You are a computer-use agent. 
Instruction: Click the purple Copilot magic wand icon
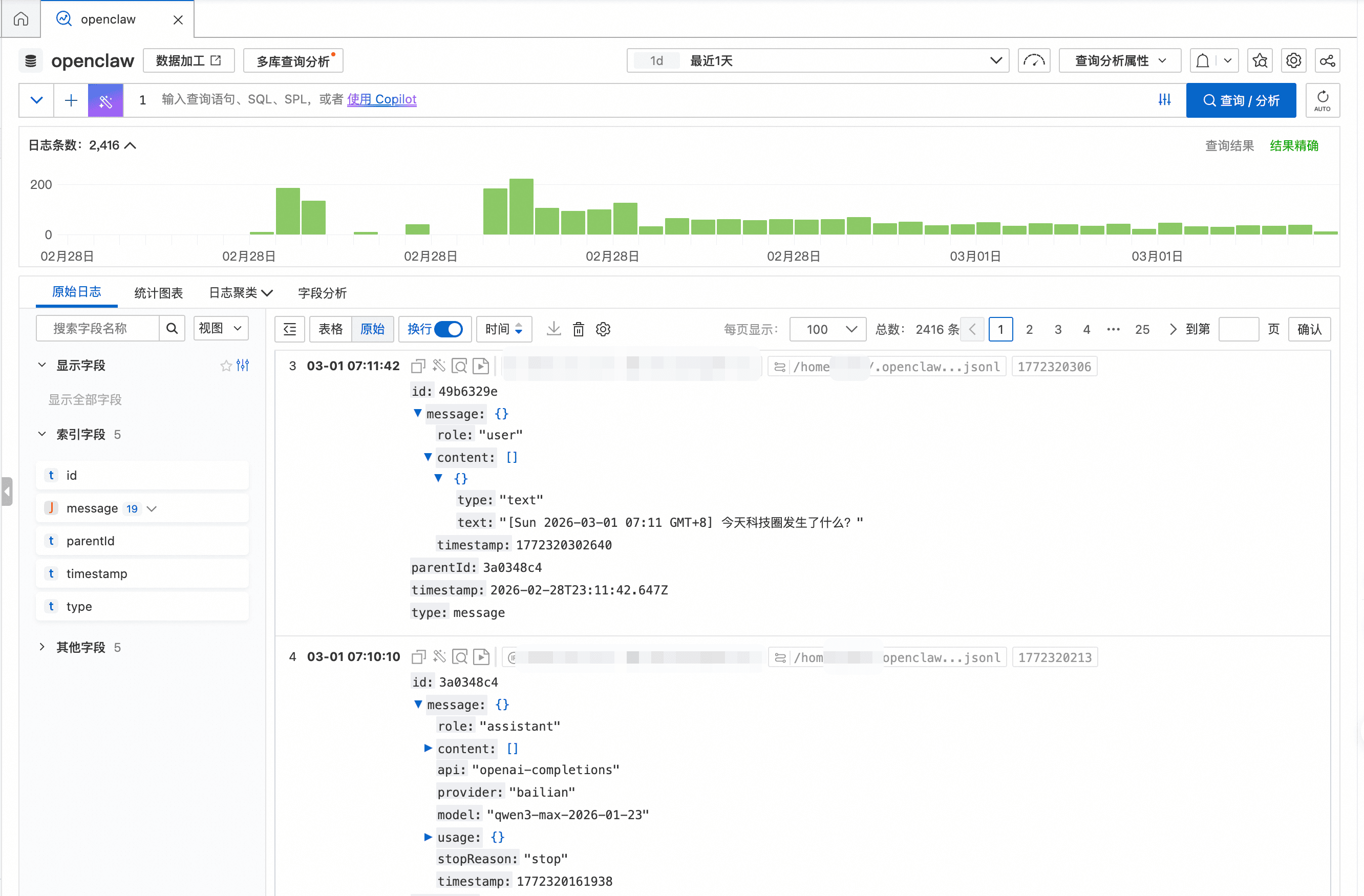(x=105, y=100)
